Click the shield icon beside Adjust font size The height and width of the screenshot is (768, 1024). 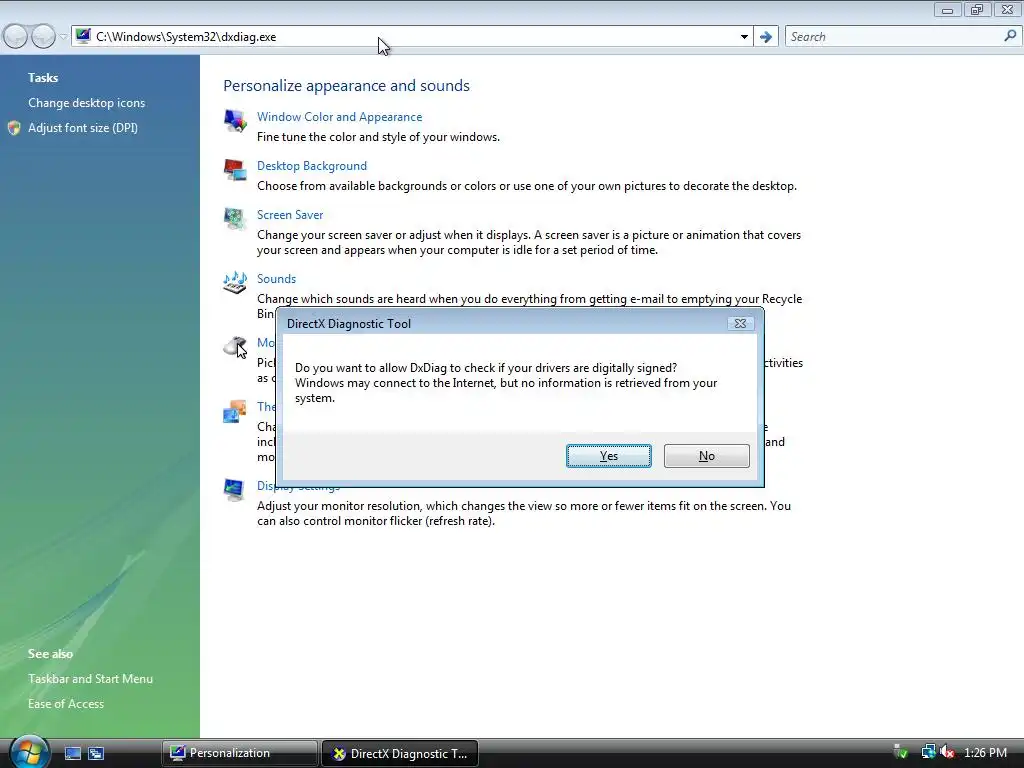coord(14,128)
